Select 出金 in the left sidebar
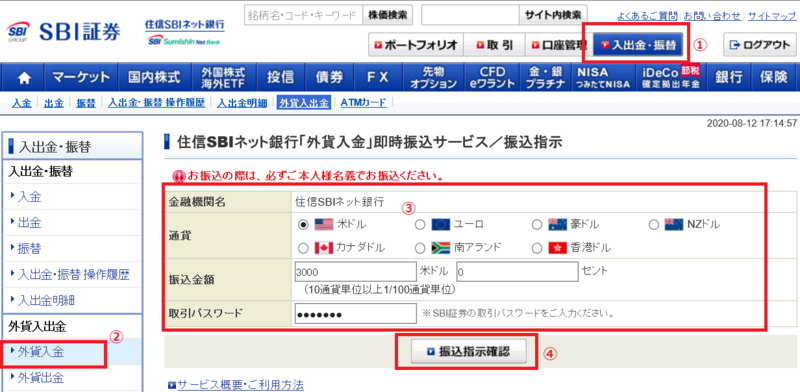 pyautogui.click(x=72, y=223)
